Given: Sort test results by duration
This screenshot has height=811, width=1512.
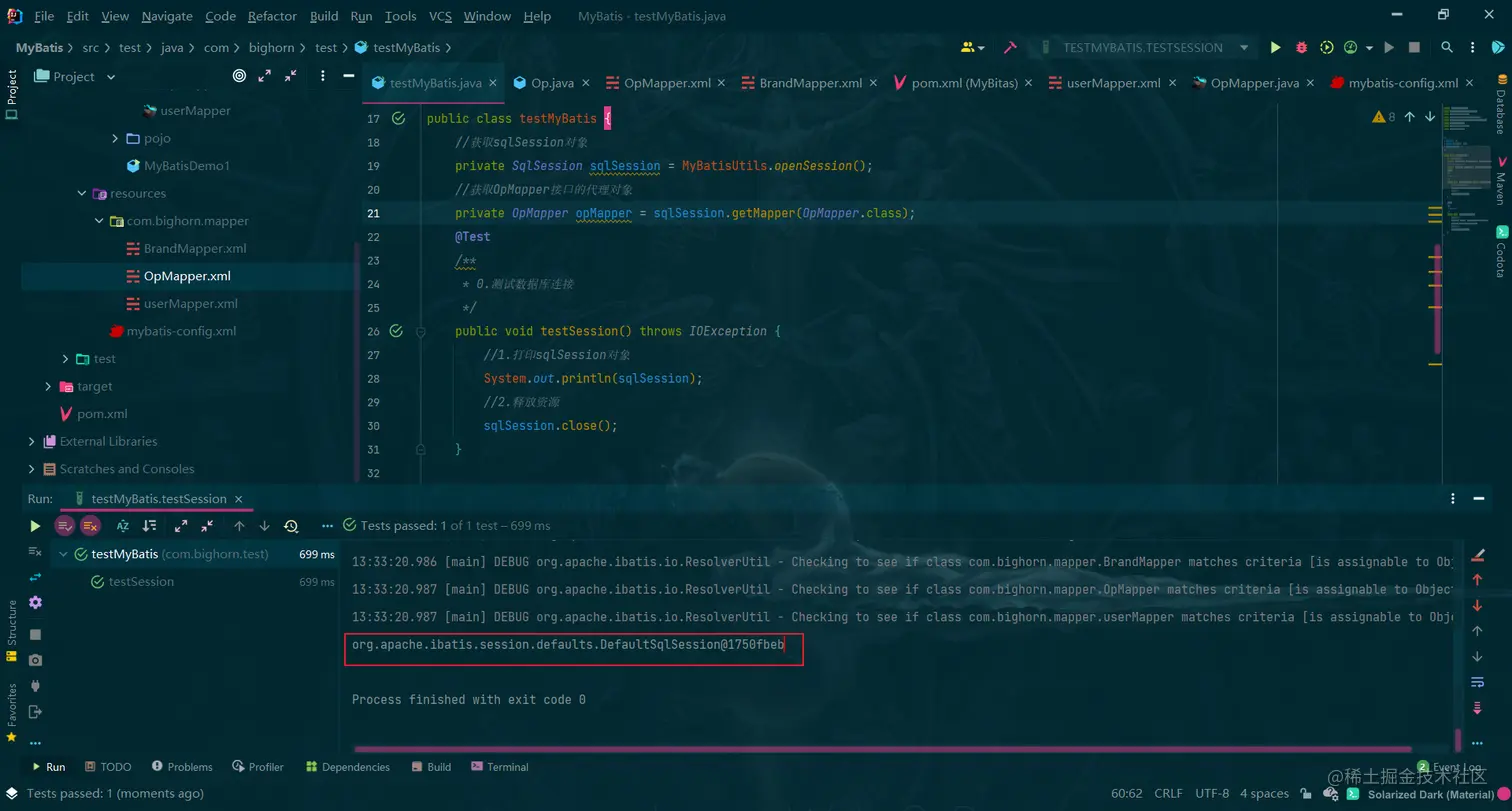Looking at the screenshot, I should coord(149,526).
